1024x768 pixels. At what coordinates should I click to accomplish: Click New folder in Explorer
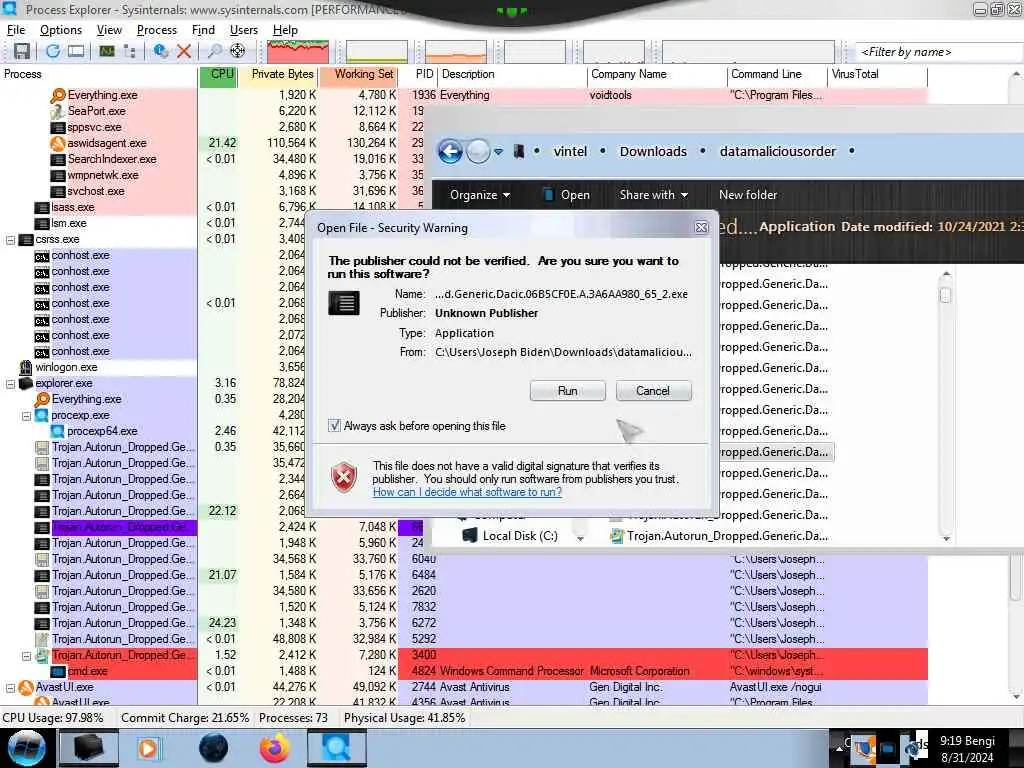tap(748, 195)
